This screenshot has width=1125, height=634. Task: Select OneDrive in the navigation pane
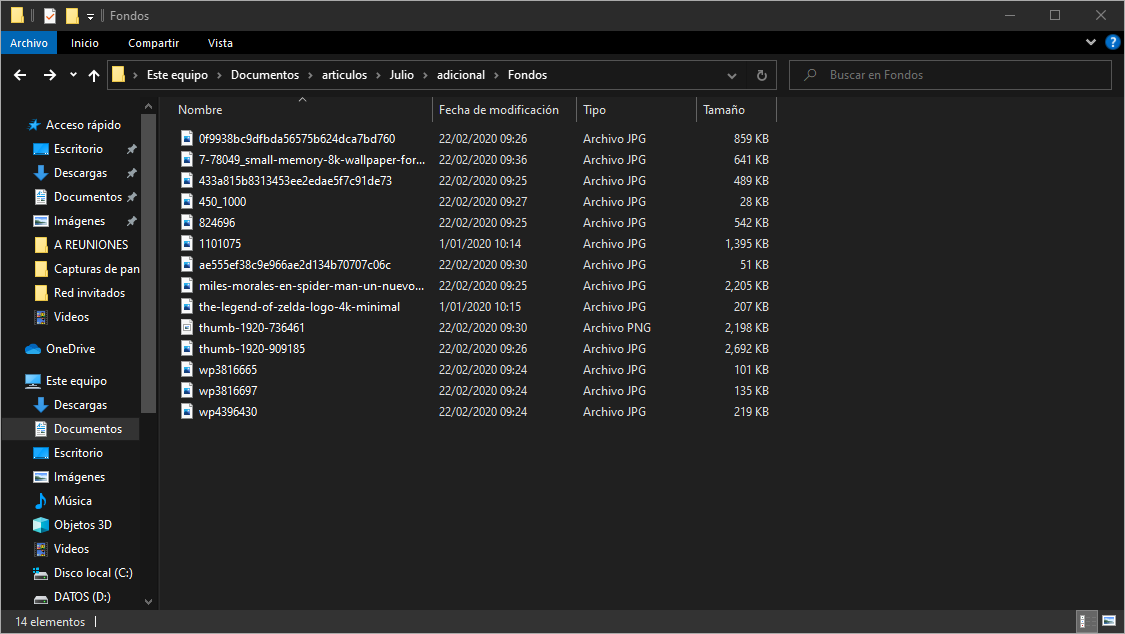(x=70, y=349)
